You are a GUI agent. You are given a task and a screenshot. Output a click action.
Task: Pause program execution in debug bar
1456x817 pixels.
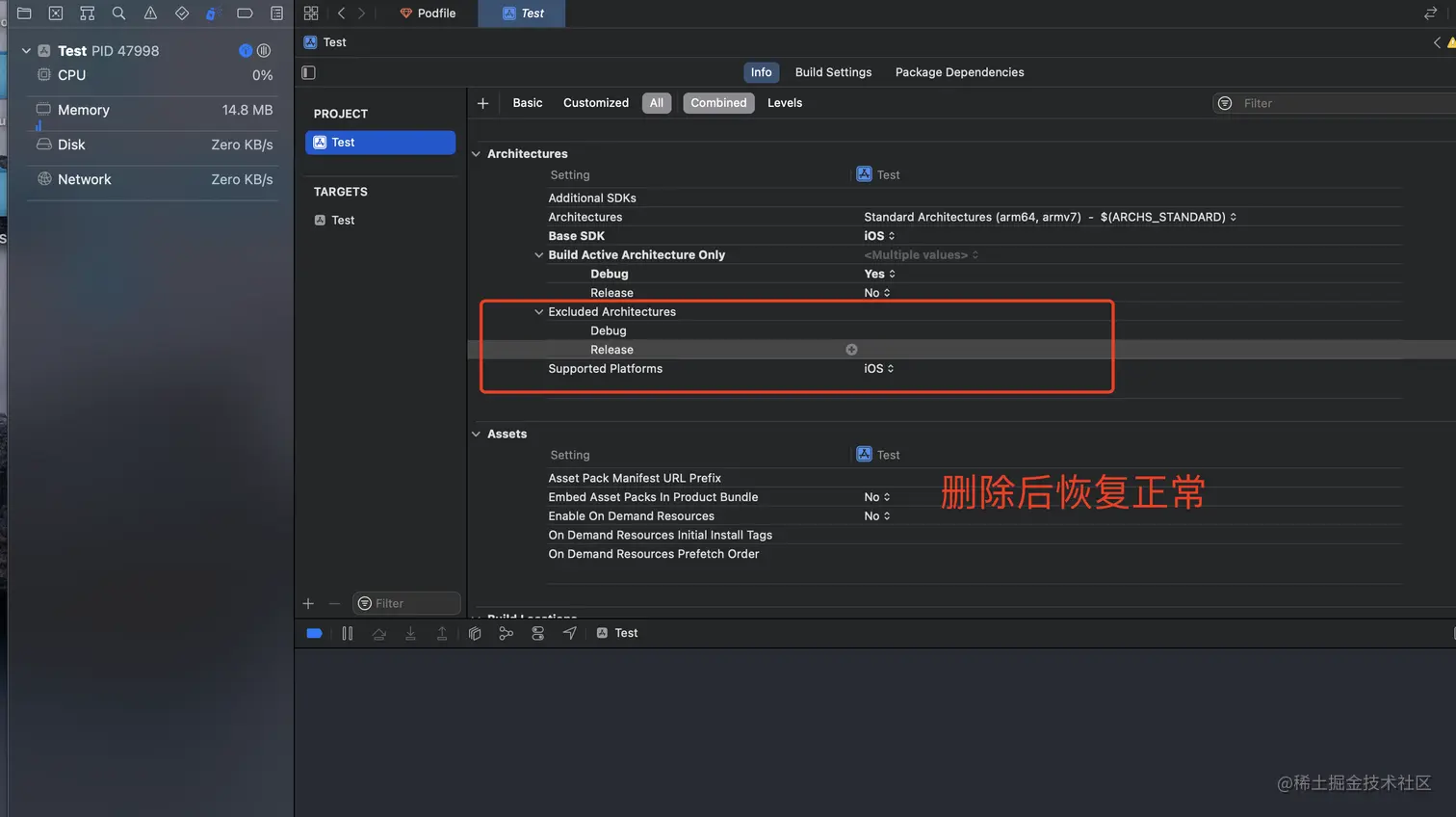tap(348, 633)
